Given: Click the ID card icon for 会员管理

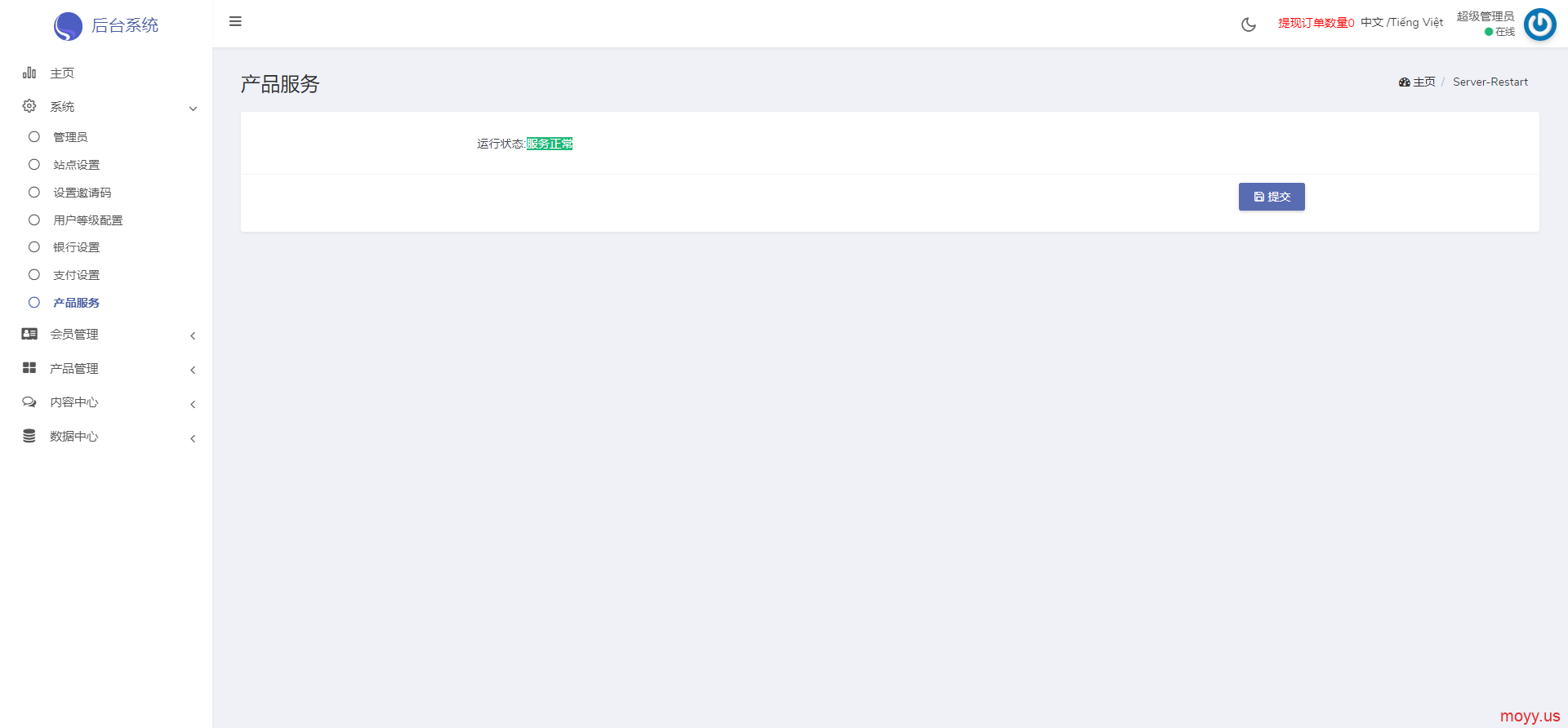Looking at the screenshot, I should [x=29, y=334].
